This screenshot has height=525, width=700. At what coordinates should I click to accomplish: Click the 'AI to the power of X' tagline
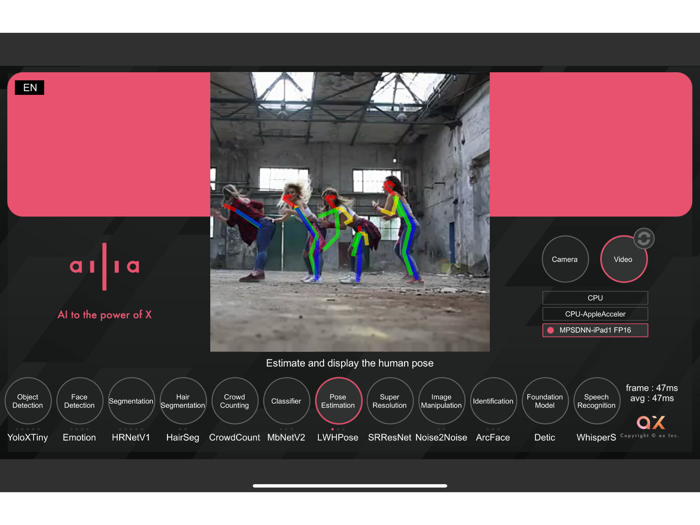point(104,315)
